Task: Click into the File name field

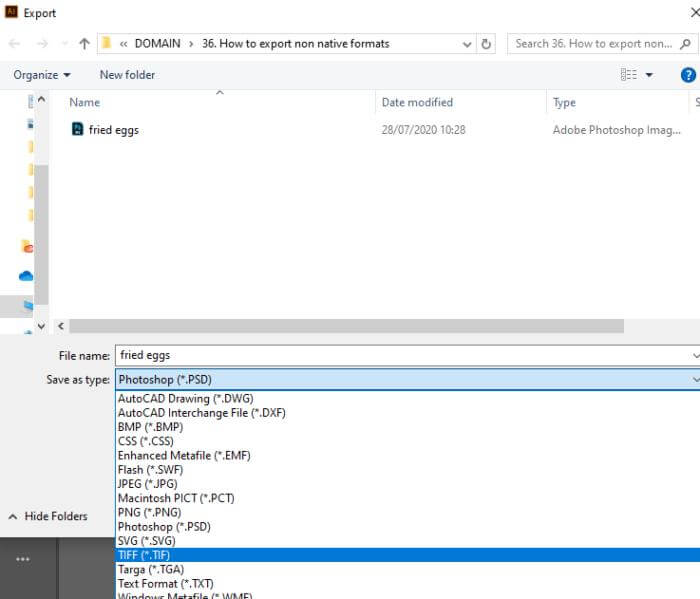Action: tap(406, 355)
